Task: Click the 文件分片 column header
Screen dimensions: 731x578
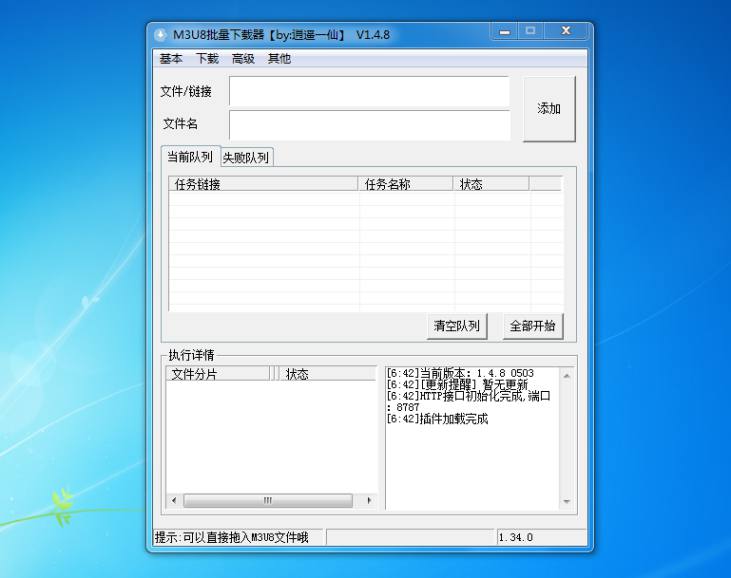Action: [x=218, y=374]
